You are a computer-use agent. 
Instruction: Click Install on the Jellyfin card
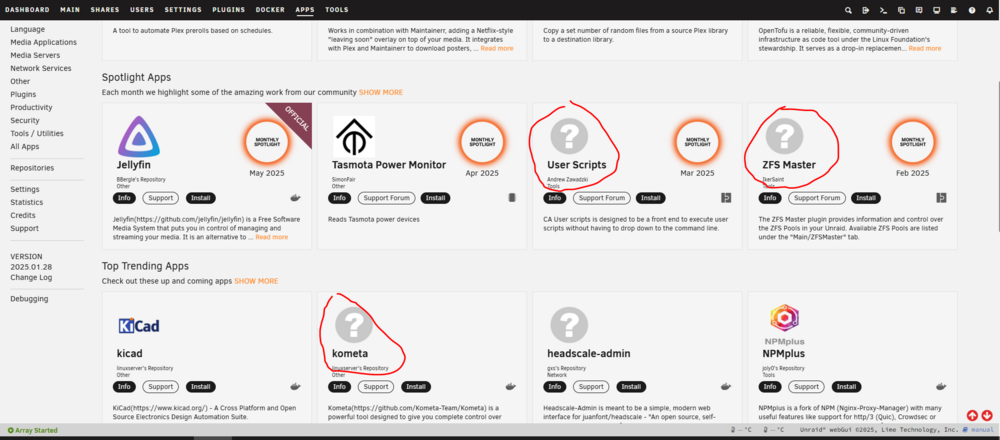201,198
